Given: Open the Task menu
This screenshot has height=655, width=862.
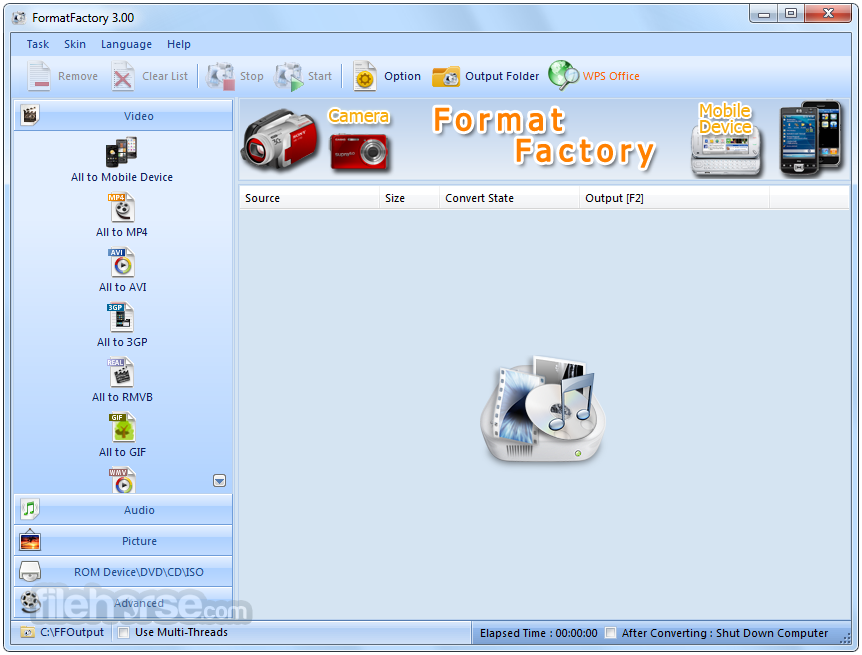Looking at the screenshot, I should pyautogui.click(x=37, y=44).
